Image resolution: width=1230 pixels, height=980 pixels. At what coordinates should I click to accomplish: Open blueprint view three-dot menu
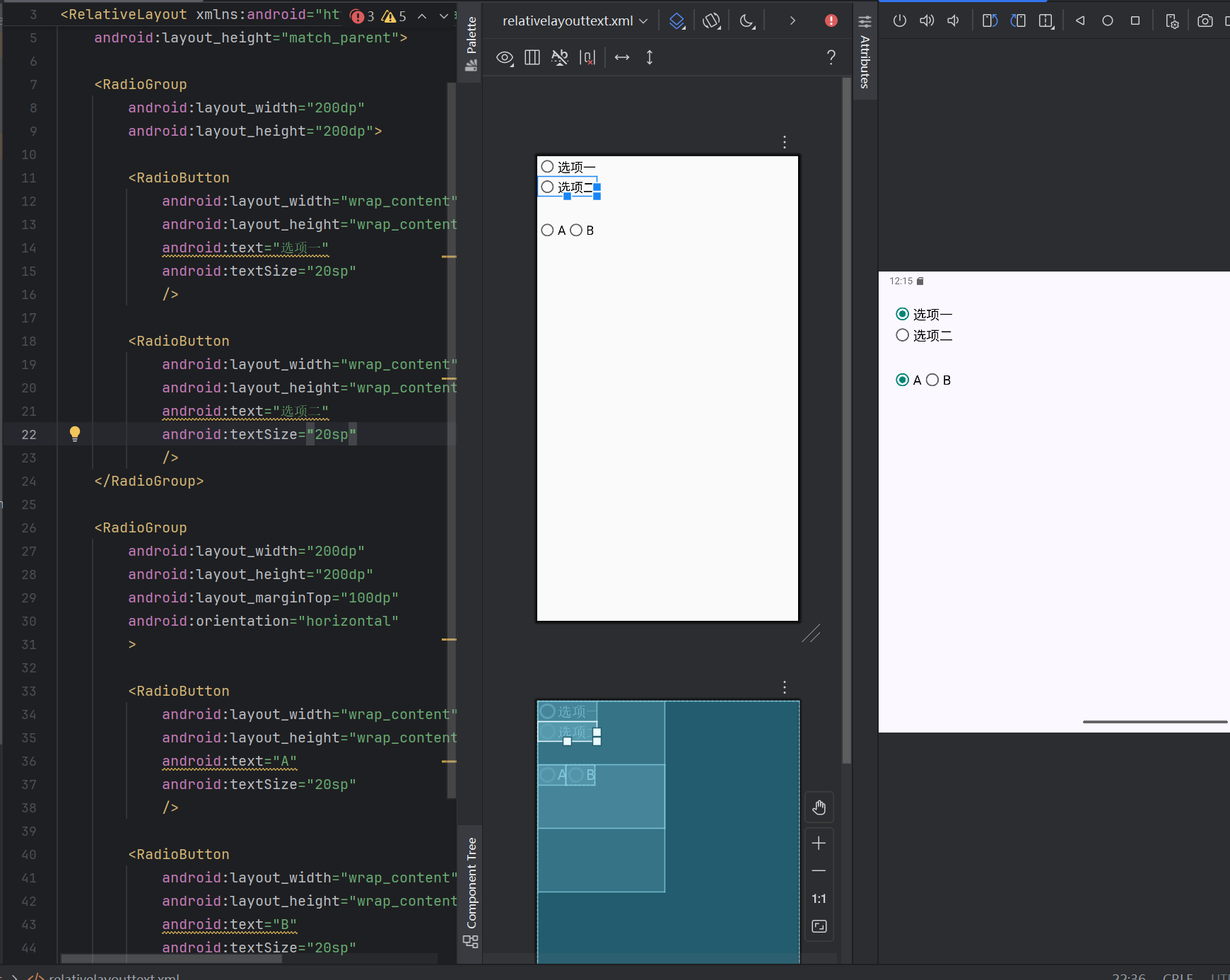point(785,687)
